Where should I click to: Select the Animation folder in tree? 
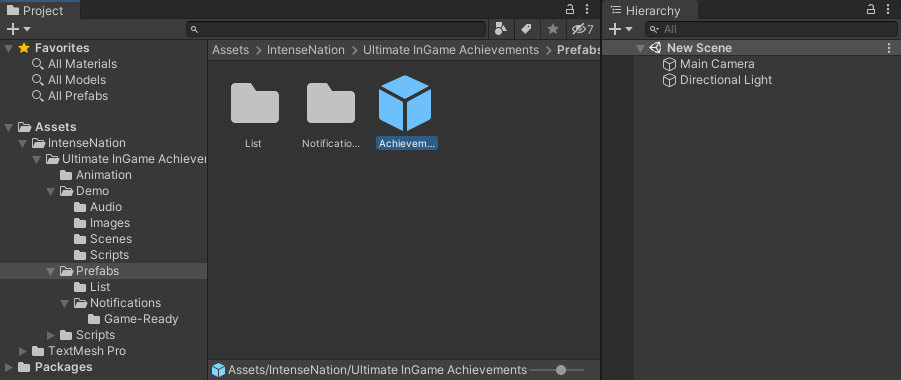coord(103,175)
